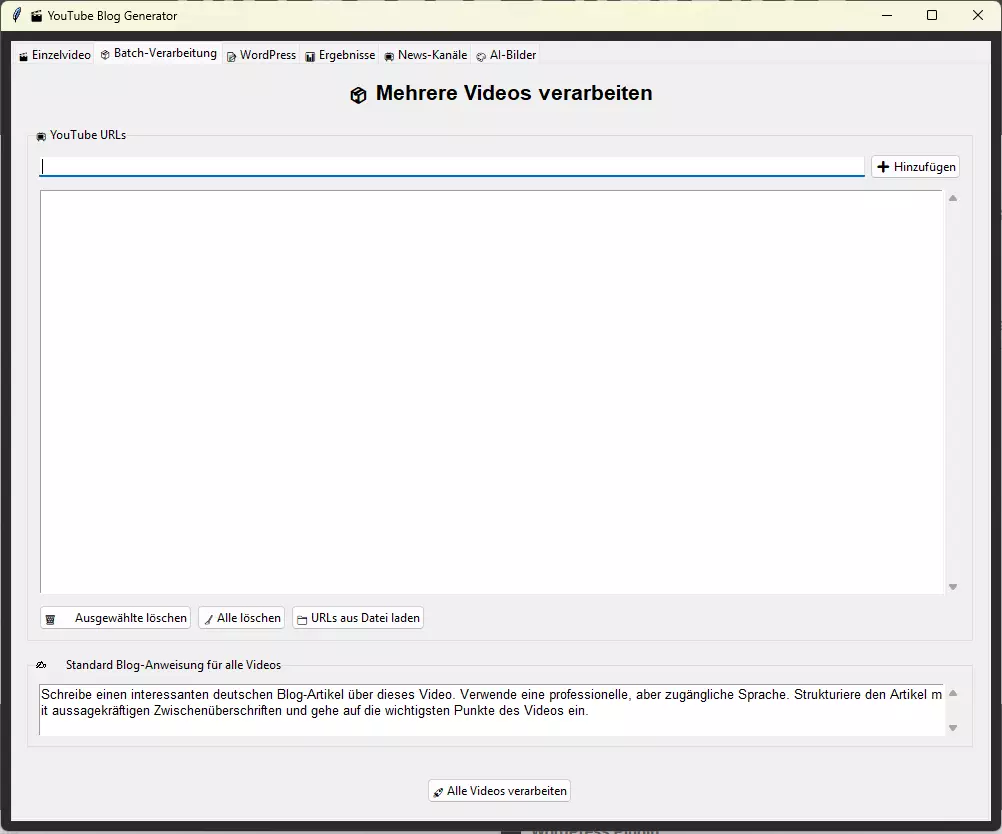
Task: Maximize the YouTube Blog Generator window
Action: coord(932,15)
